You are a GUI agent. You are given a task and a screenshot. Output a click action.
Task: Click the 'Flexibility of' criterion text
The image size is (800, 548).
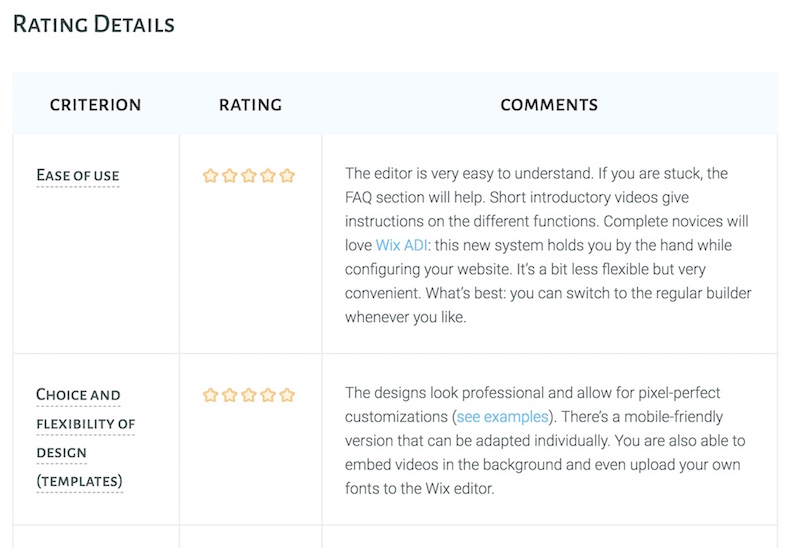86,424
